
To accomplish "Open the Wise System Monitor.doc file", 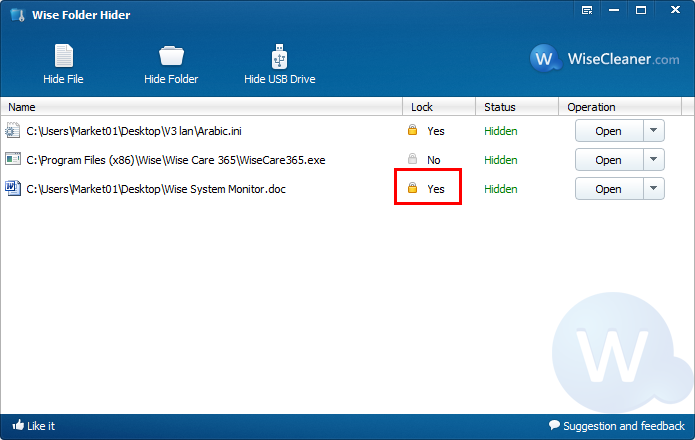I will 609,189.
